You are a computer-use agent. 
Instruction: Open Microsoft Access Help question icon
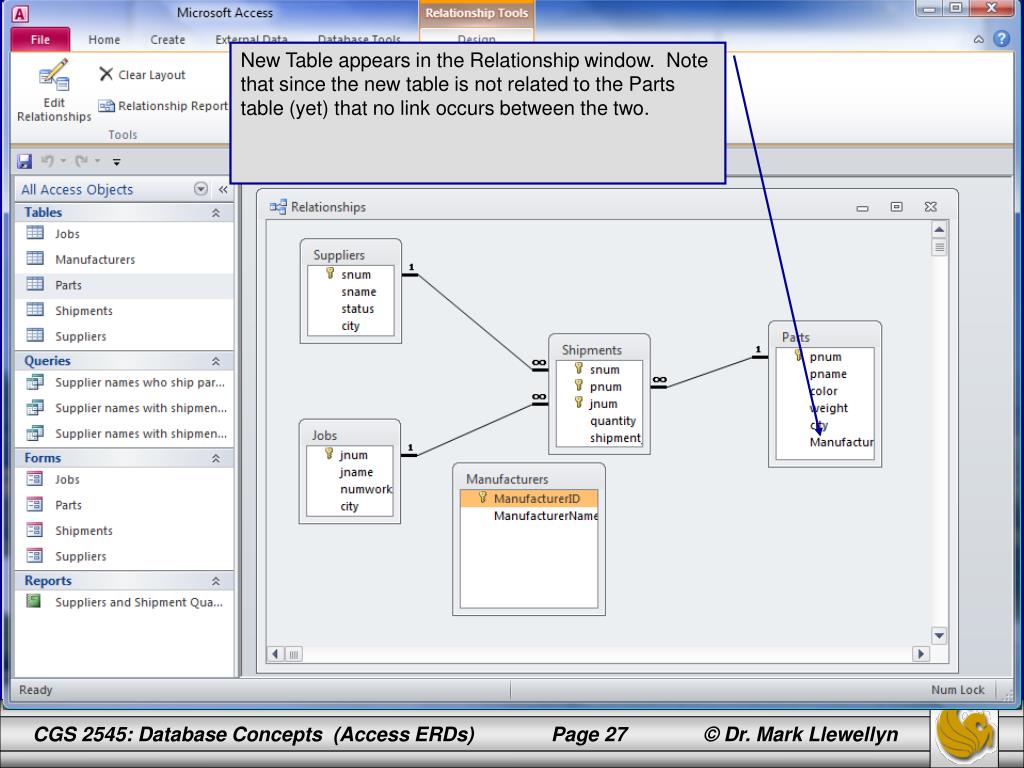(x=1001, y=39)
